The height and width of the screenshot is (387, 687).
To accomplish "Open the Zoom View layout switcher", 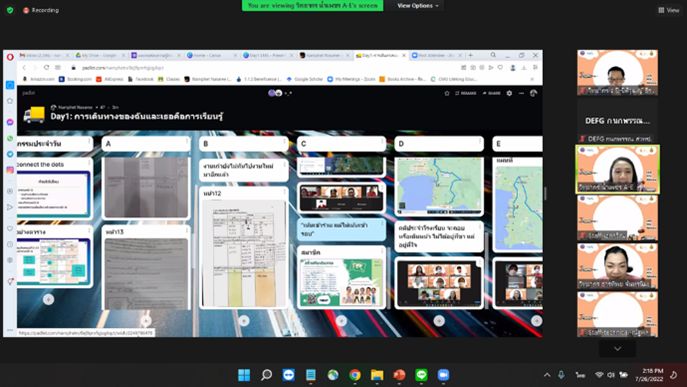I will point(669,10).
